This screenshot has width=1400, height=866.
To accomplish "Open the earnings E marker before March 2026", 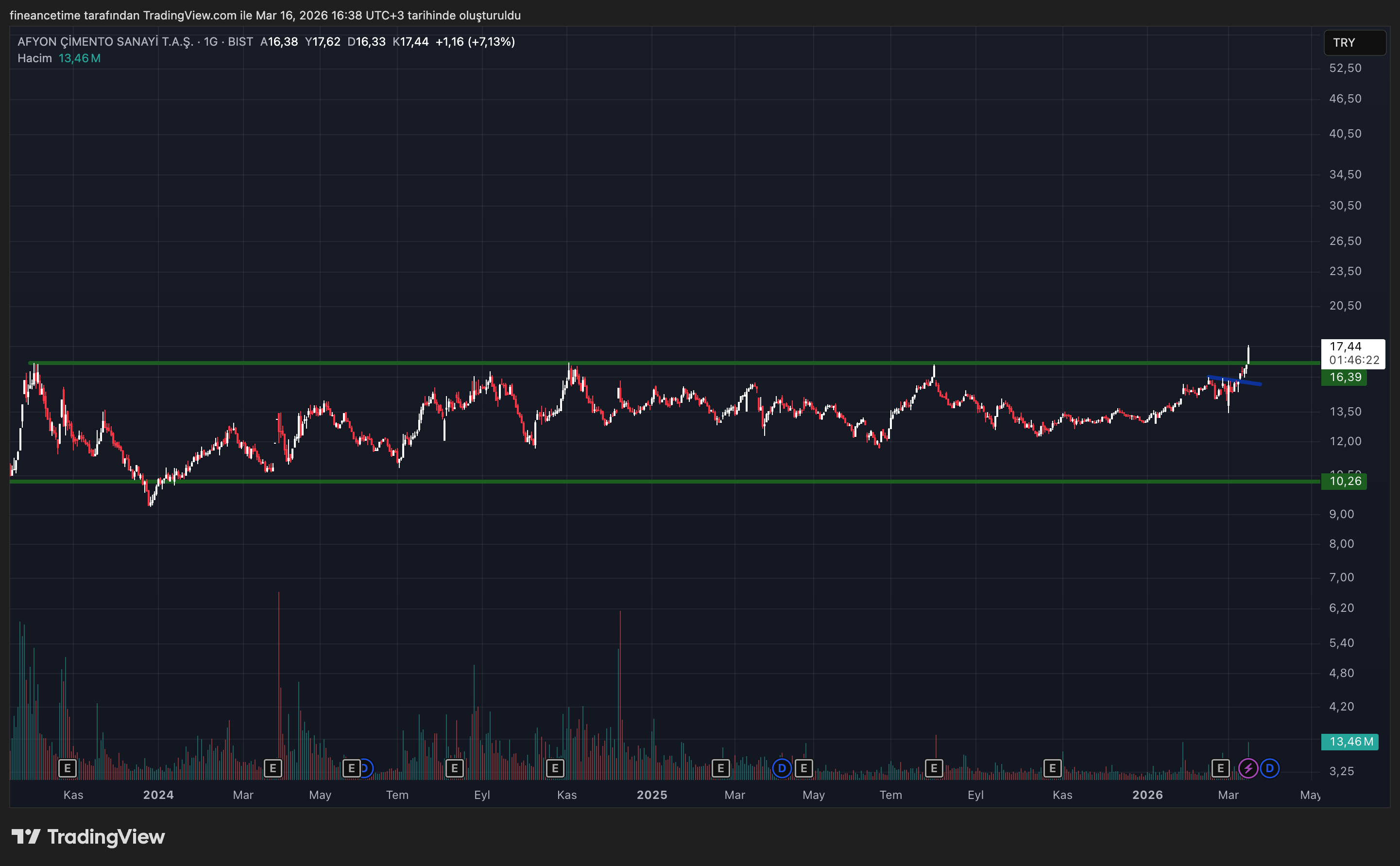I will pos(1220,768).
